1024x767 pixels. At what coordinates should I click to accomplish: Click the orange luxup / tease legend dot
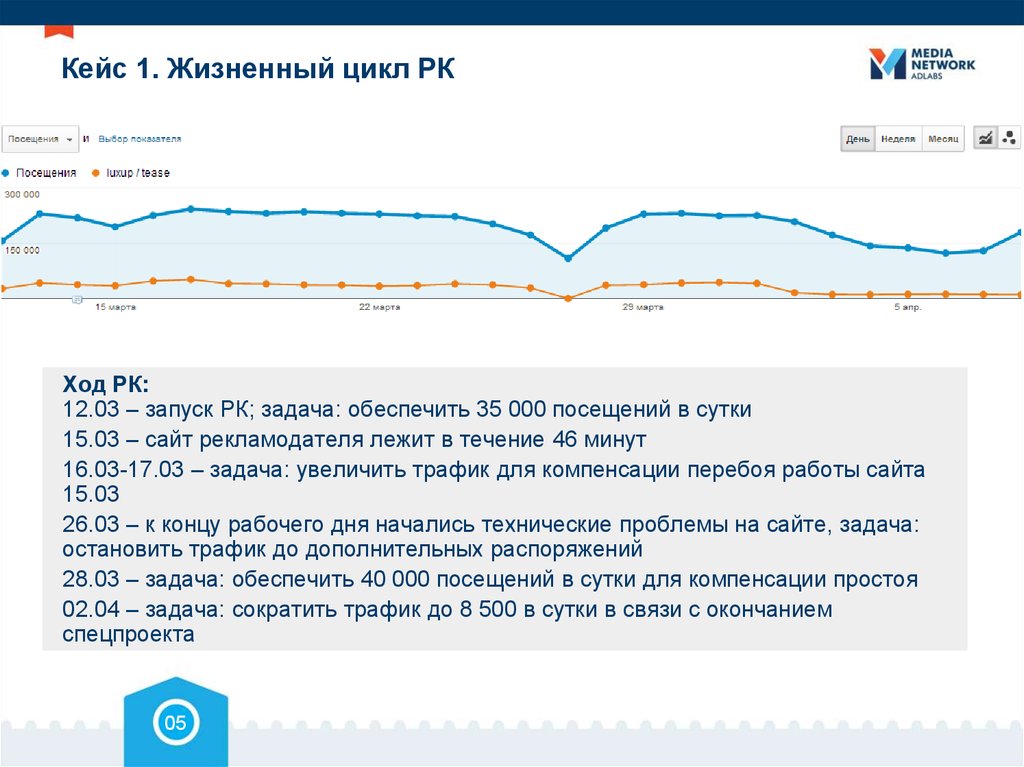[x=97, y=172]
